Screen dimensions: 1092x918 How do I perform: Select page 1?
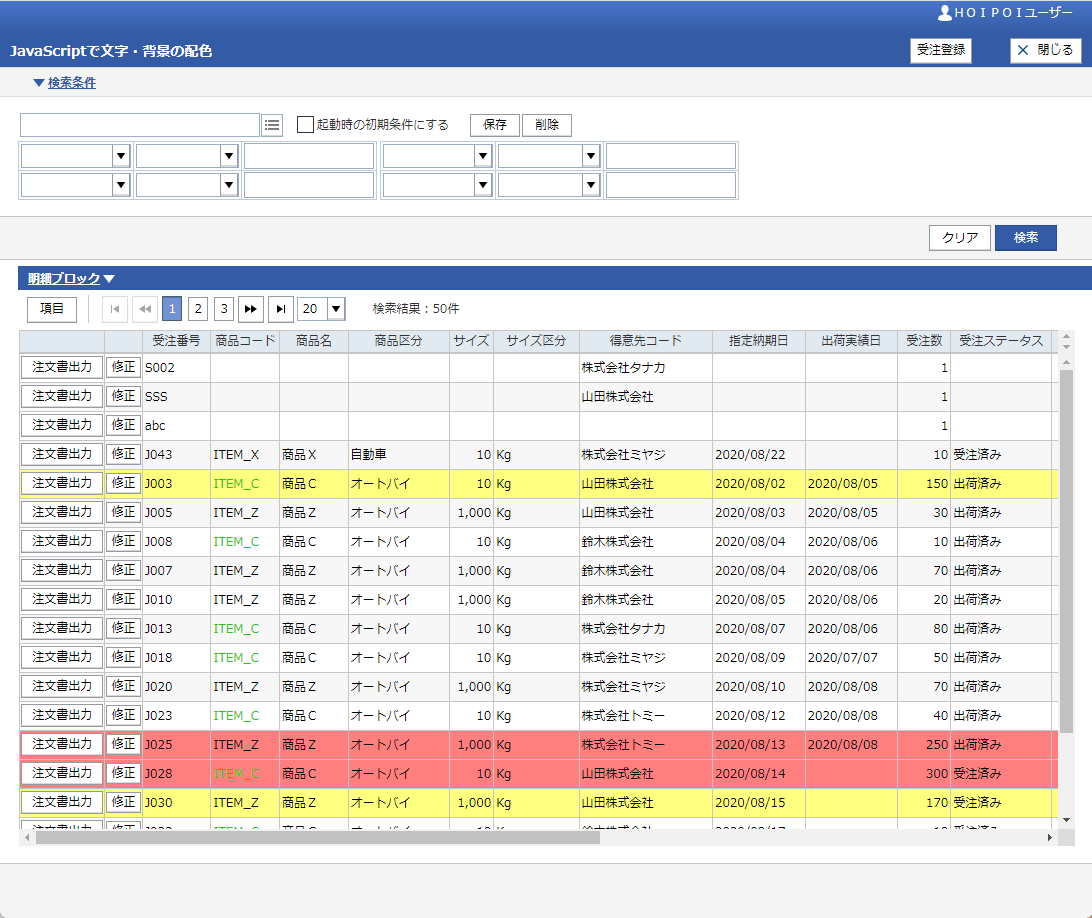[172, 309]
